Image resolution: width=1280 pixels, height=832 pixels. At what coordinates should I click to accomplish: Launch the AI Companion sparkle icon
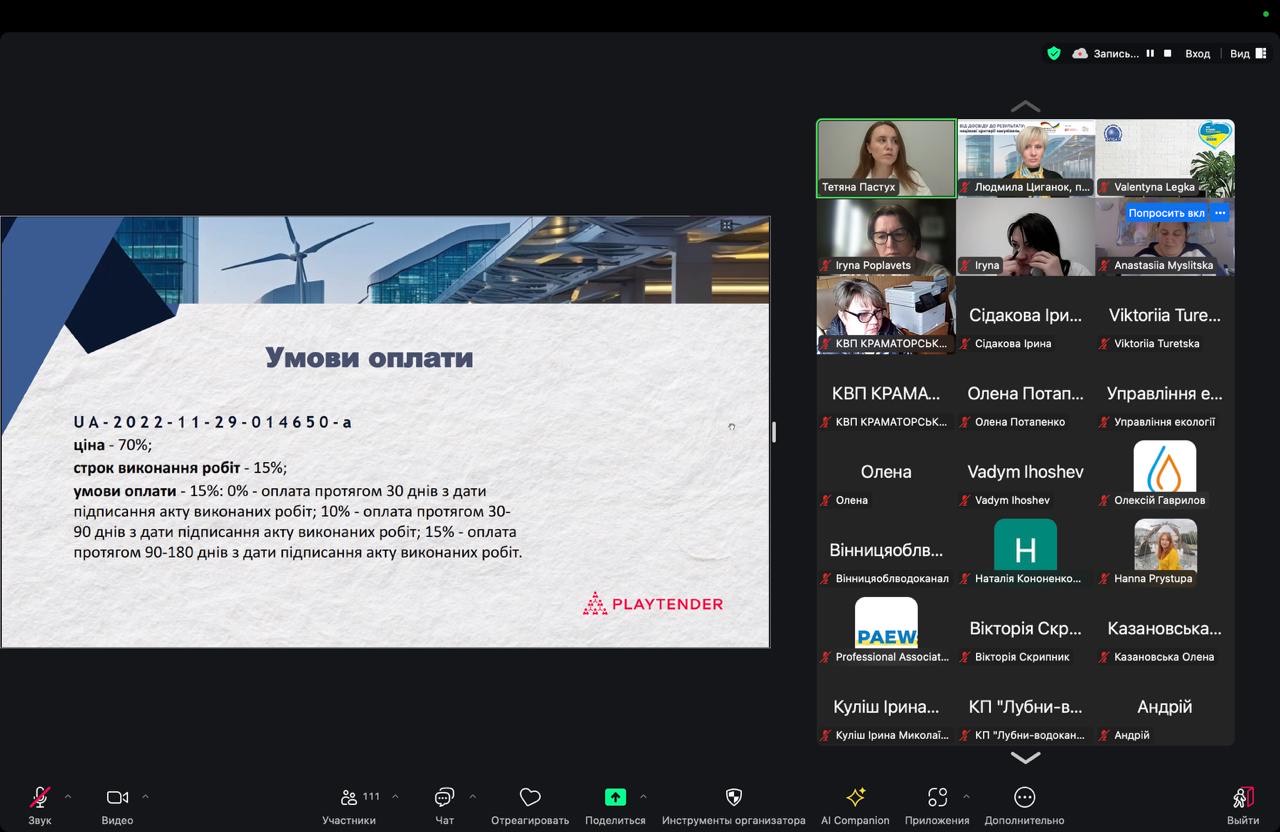855,797
